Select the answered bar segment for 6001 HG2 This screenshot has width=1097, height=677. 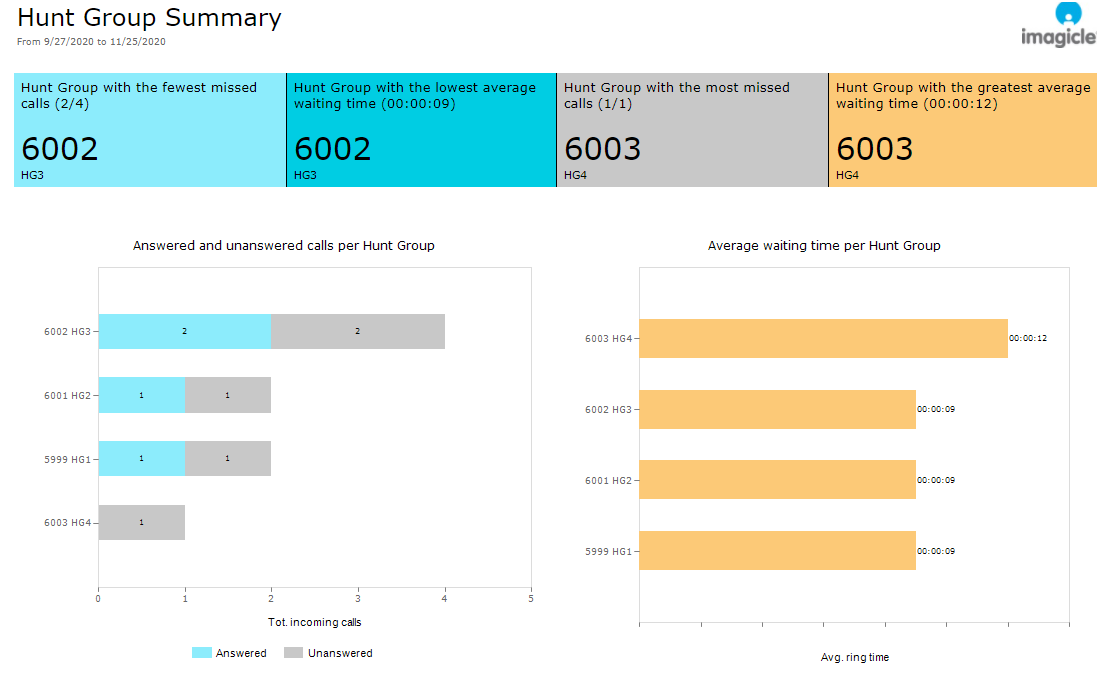(x=141, y=395)
